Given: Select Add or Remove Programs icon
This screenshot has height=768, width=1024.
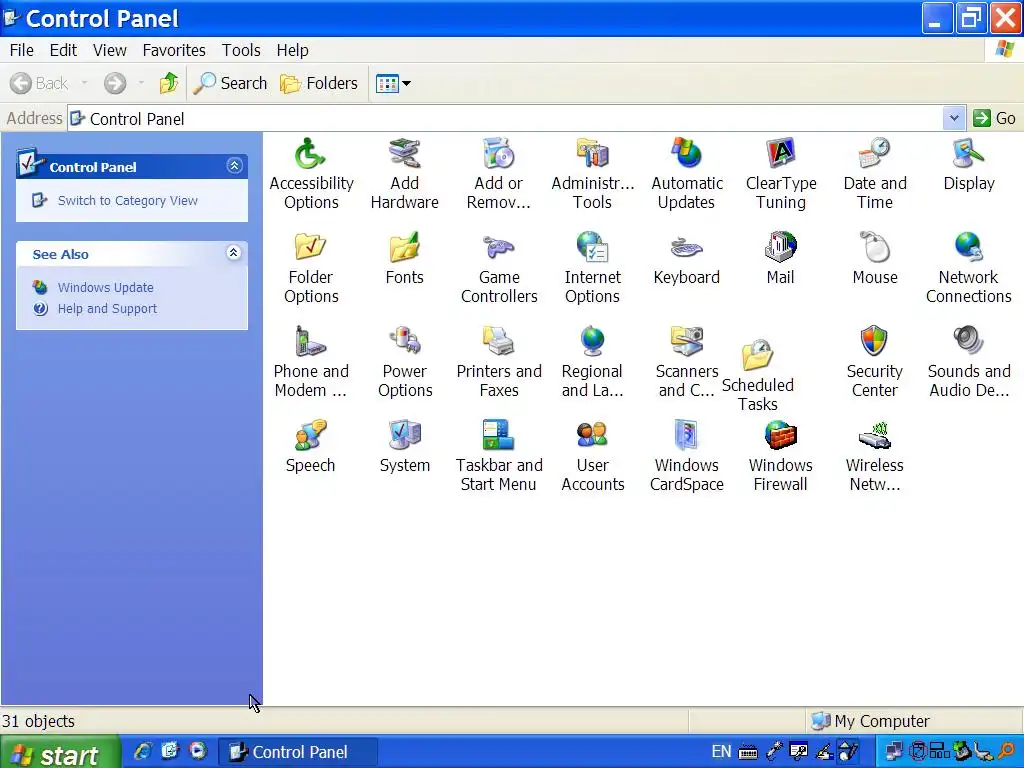Looking at the screenshot, I should coord(498,154).
